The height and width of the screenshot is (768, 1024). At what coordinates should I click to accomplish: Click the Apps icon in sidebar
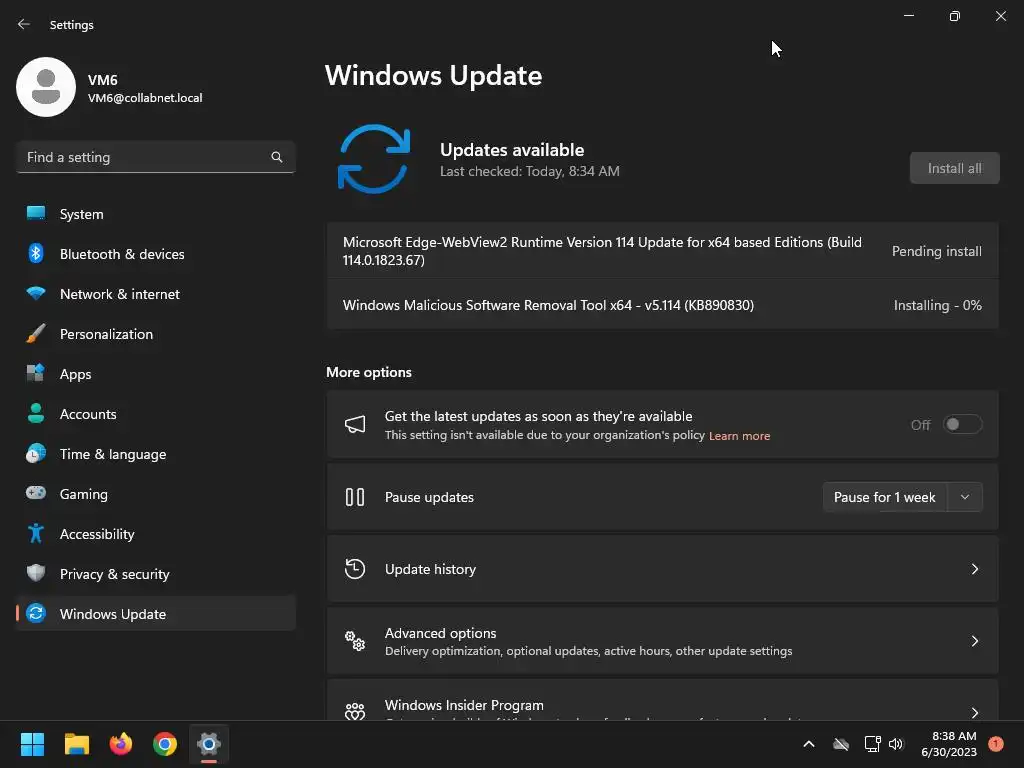tap(36, 374)
